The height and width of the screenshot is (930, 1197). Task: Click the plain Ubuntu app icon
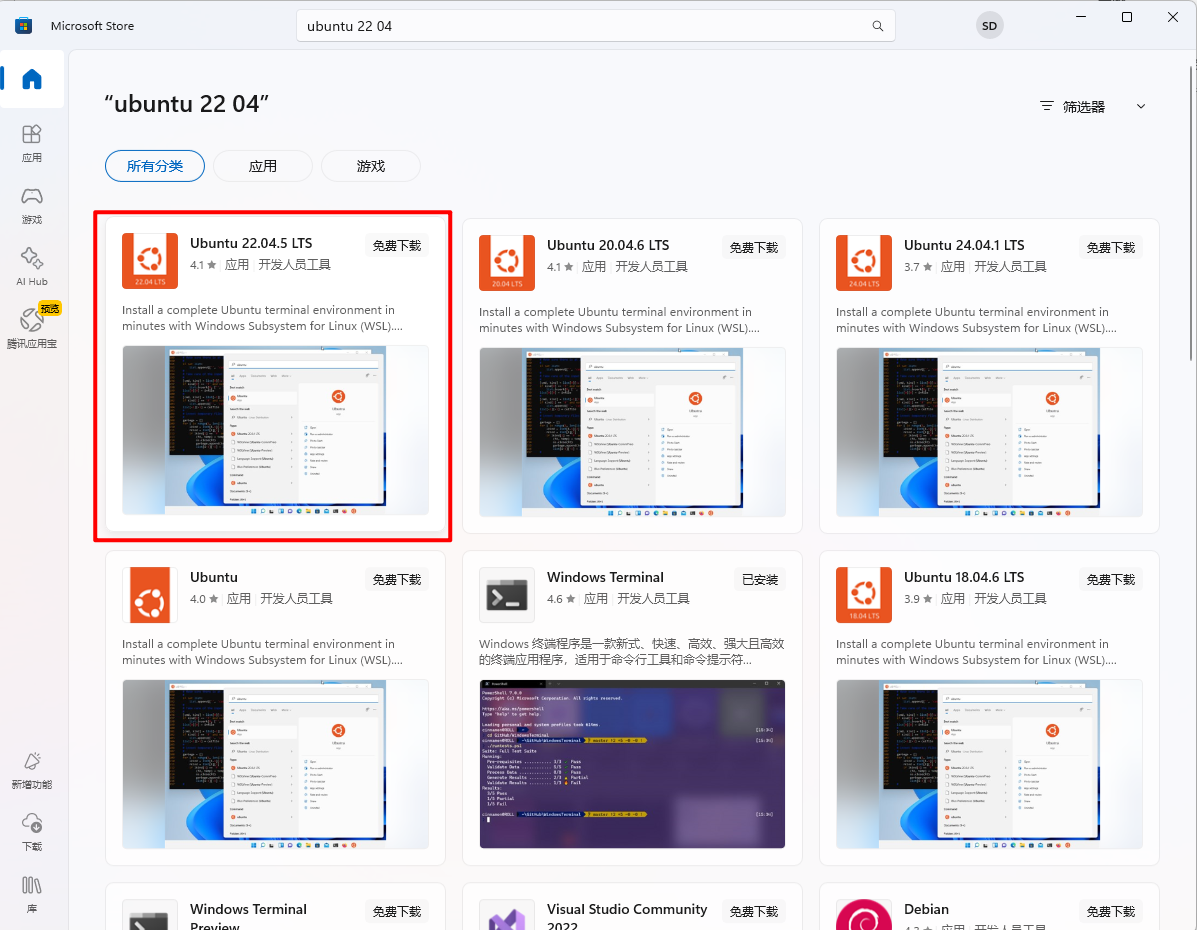(150, 595)
